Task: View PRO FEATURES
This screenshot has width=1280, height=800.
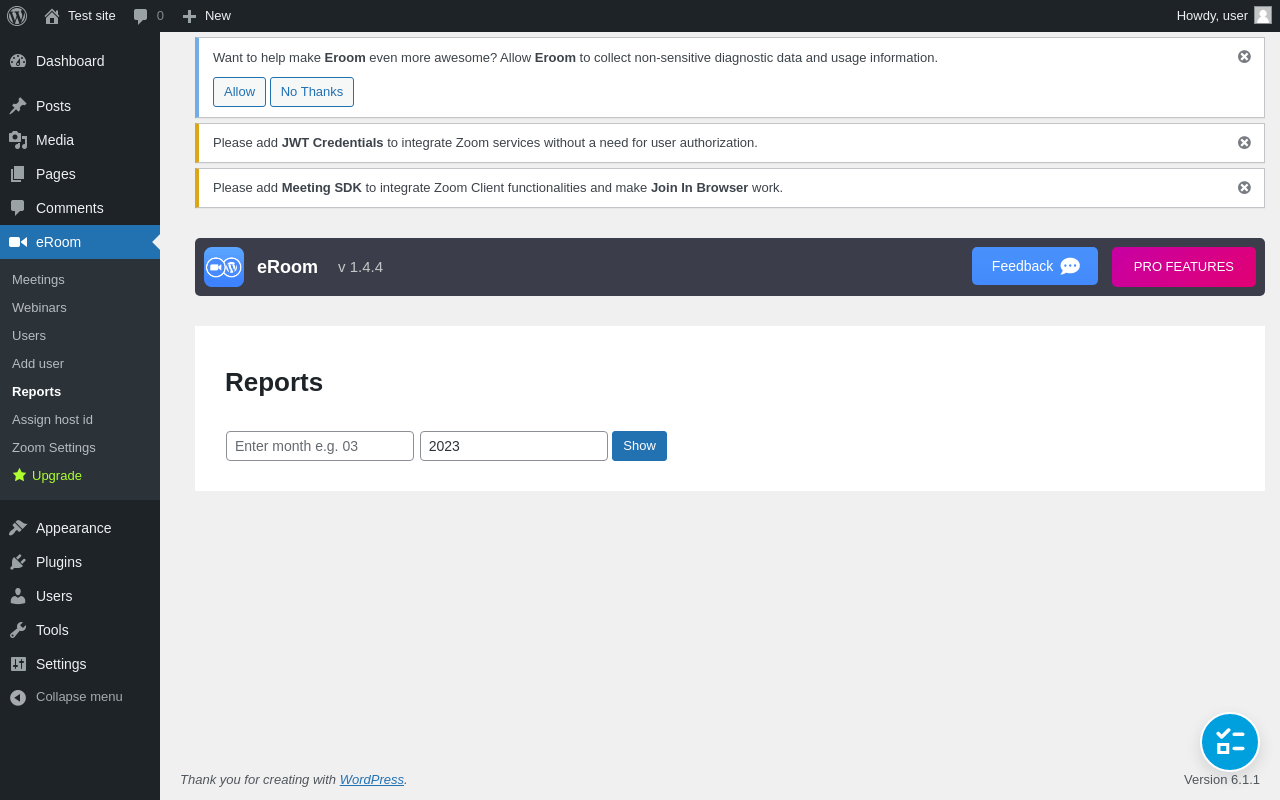Action: point(1184,267)
